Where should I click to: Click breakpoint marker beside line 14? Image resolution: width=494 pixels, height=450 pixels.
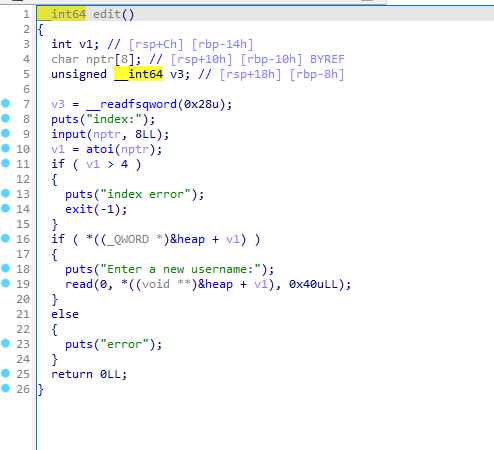[6, 208]
